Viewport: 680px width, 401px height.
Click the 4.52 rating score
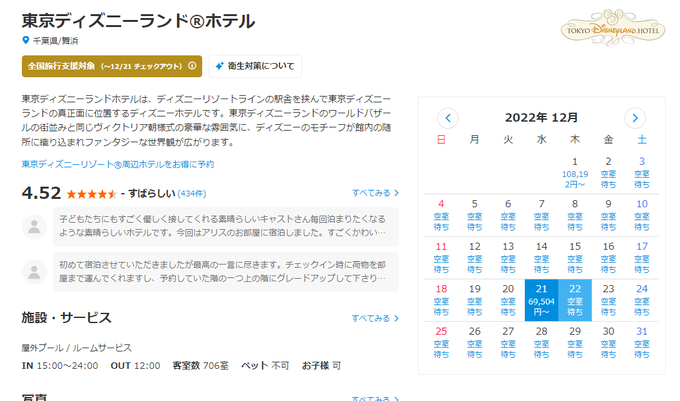[41, 193]
